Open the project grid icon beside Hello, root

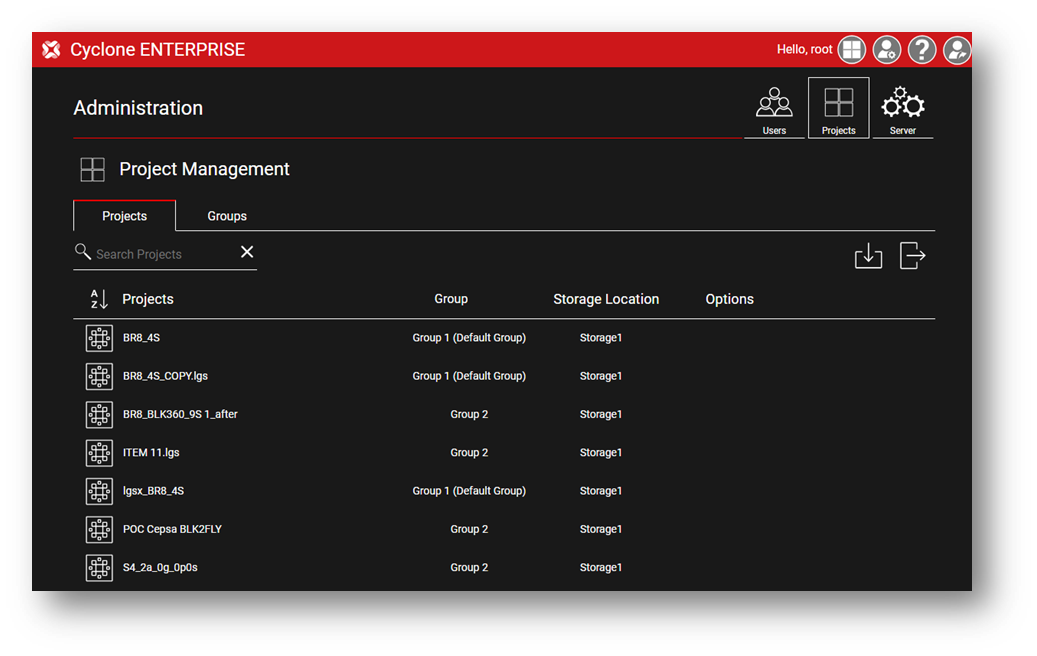pos(852,50)
